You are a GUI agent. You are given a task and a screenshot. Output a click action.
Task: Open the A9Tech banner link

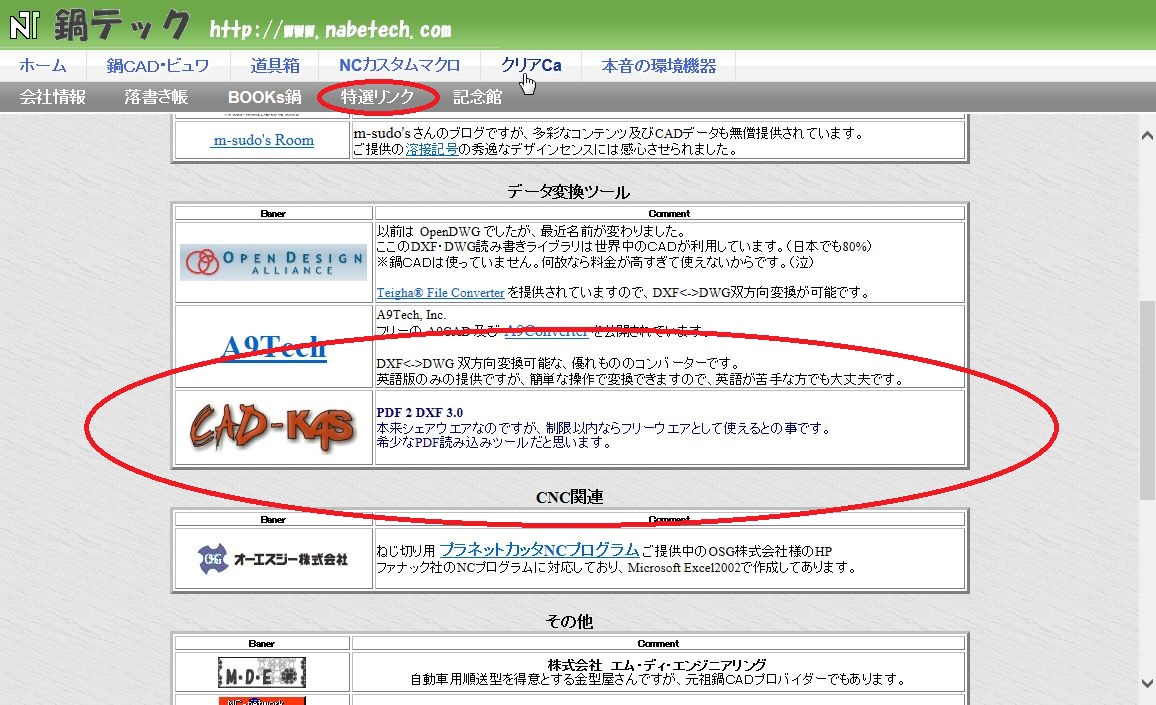click(274, 347)
